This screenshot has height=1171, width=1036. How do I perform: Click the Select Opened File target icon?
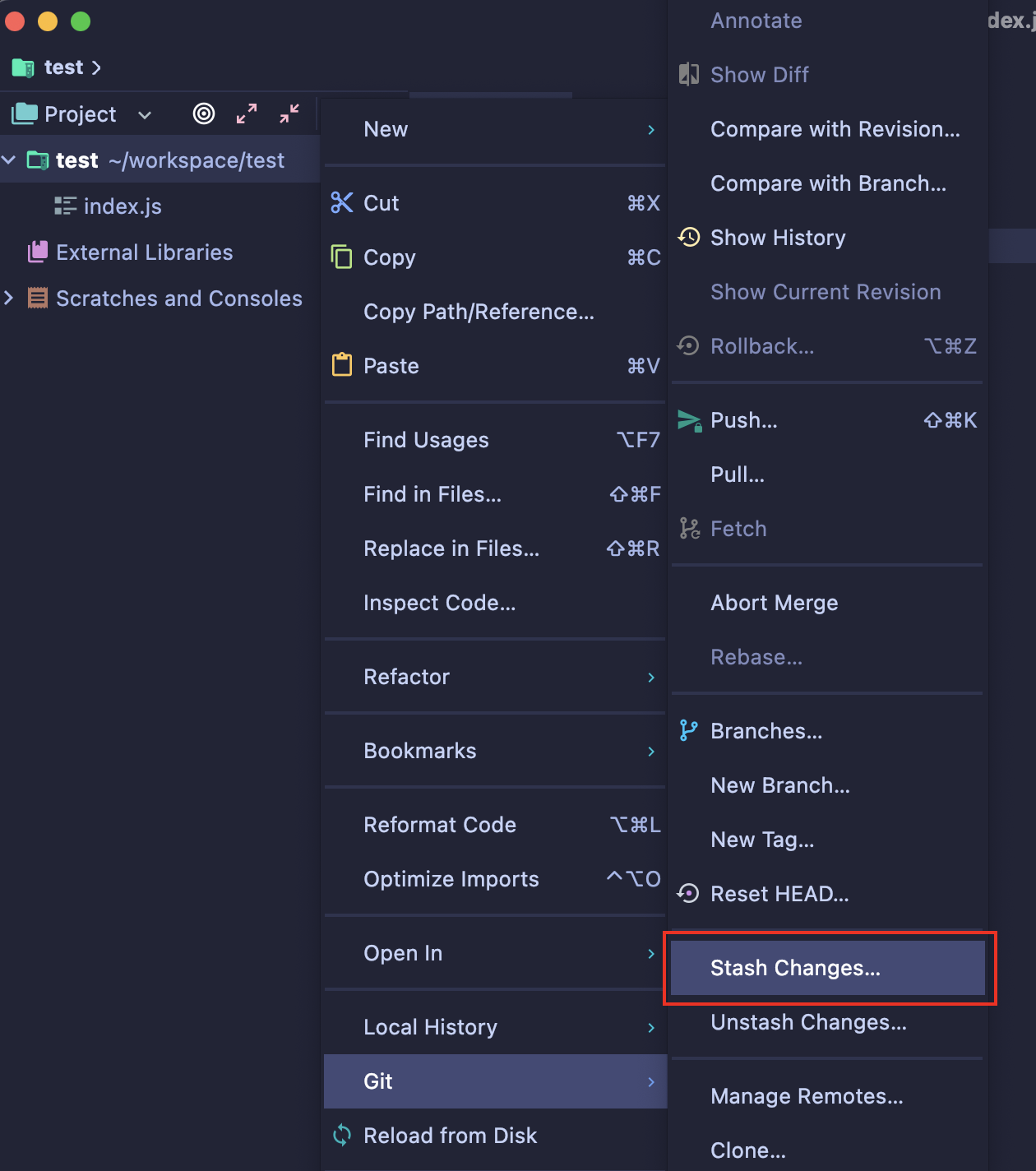[x=203, y=113]
